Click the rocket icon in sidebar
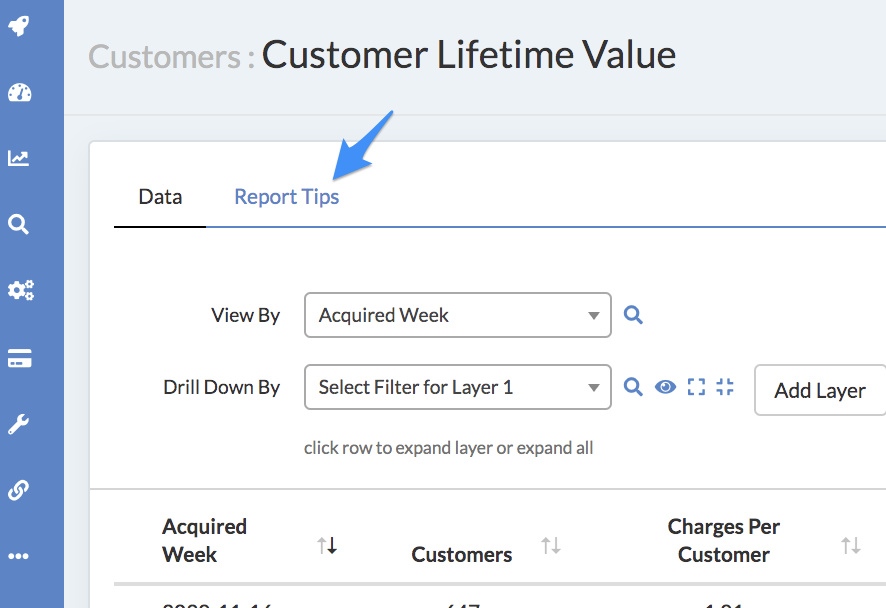Image resolution: width=886 pixels, height=608 pixels. pos(19,26)
